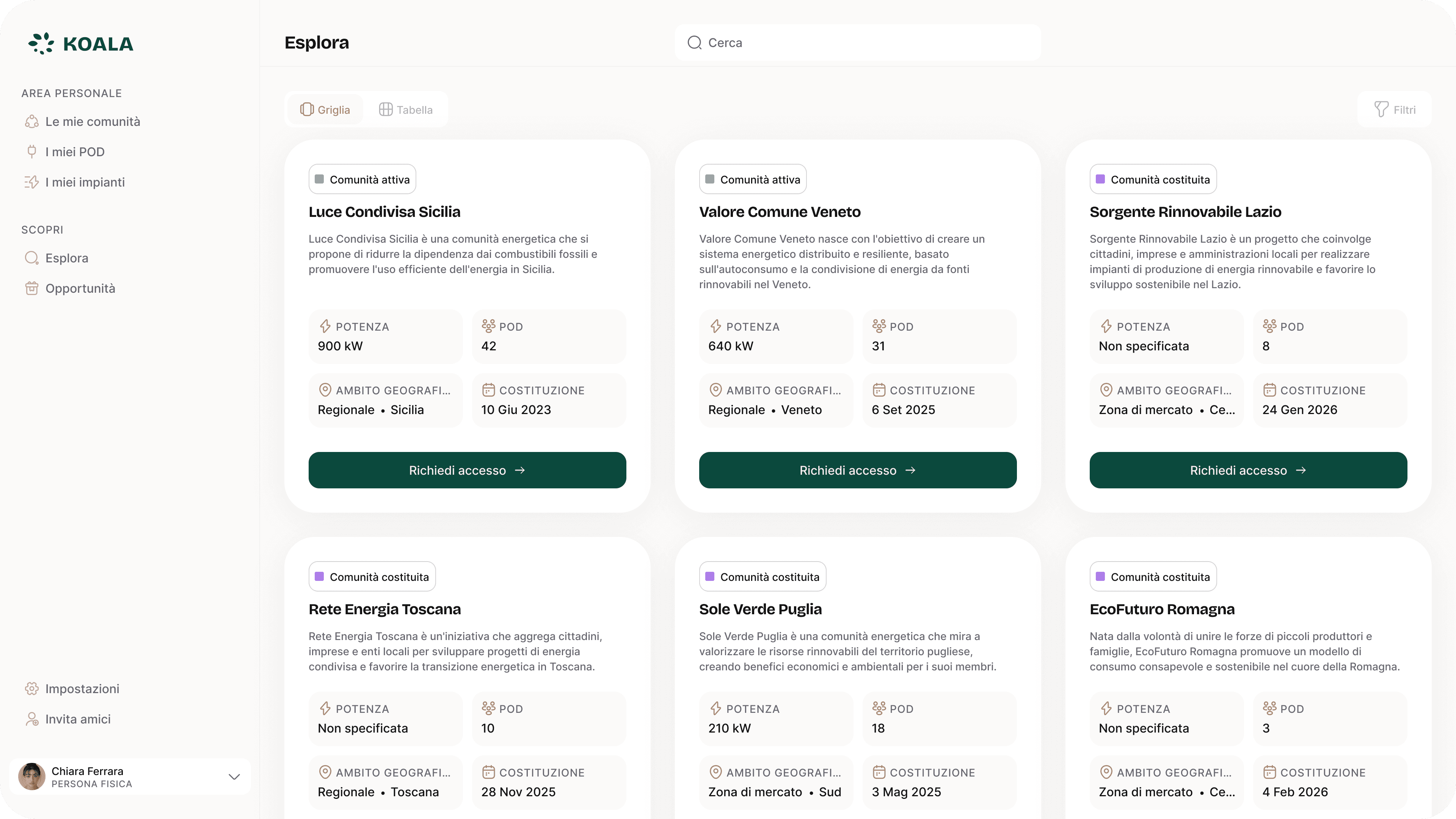1456x819 pixels.
Task: Click Potenza bolt icon in Sorgente Rinnovabile Lazio card
Action: [x=1106, y=326]
